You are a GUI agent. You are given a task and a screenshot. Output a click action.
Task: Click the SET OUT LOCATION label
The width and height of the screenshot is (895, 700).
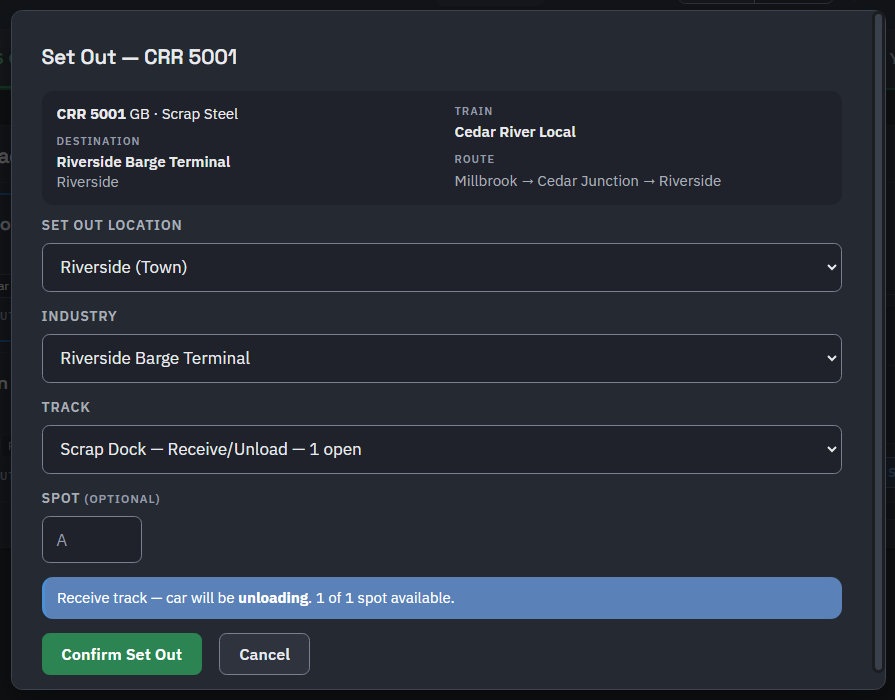tap(112, 226)
